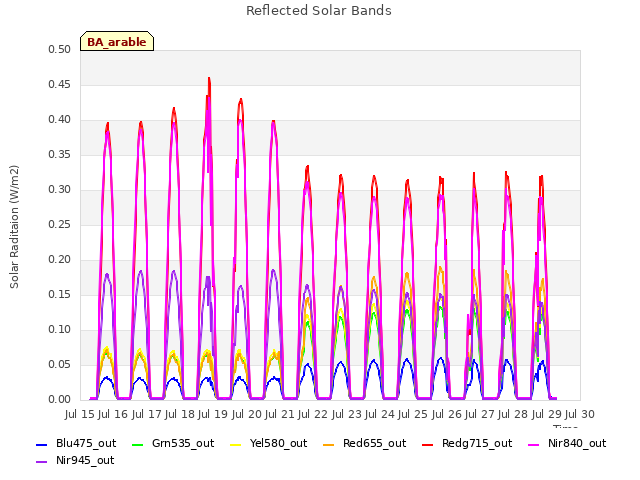Click the yellow Yel580_out legend swatch

pyautogui.click(x=236, y=444)
